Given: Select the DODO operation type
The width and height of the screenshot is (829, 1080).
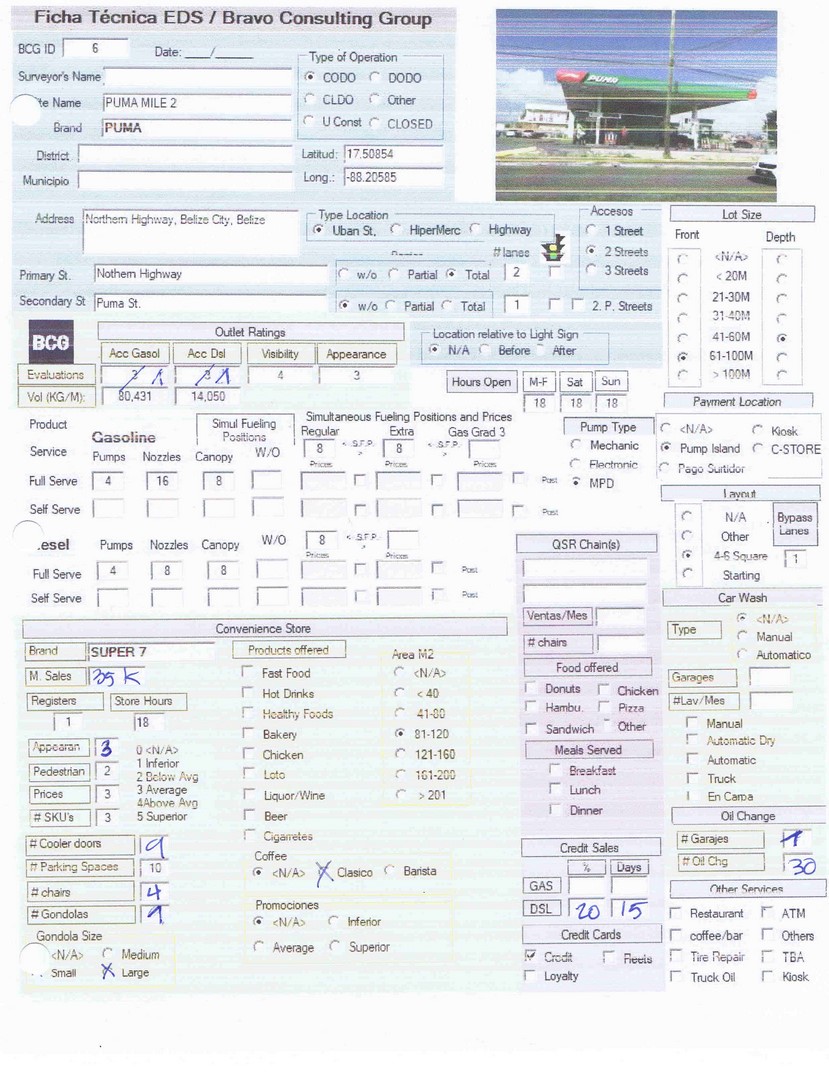Looking at the screenshot, I should [375, 77].
